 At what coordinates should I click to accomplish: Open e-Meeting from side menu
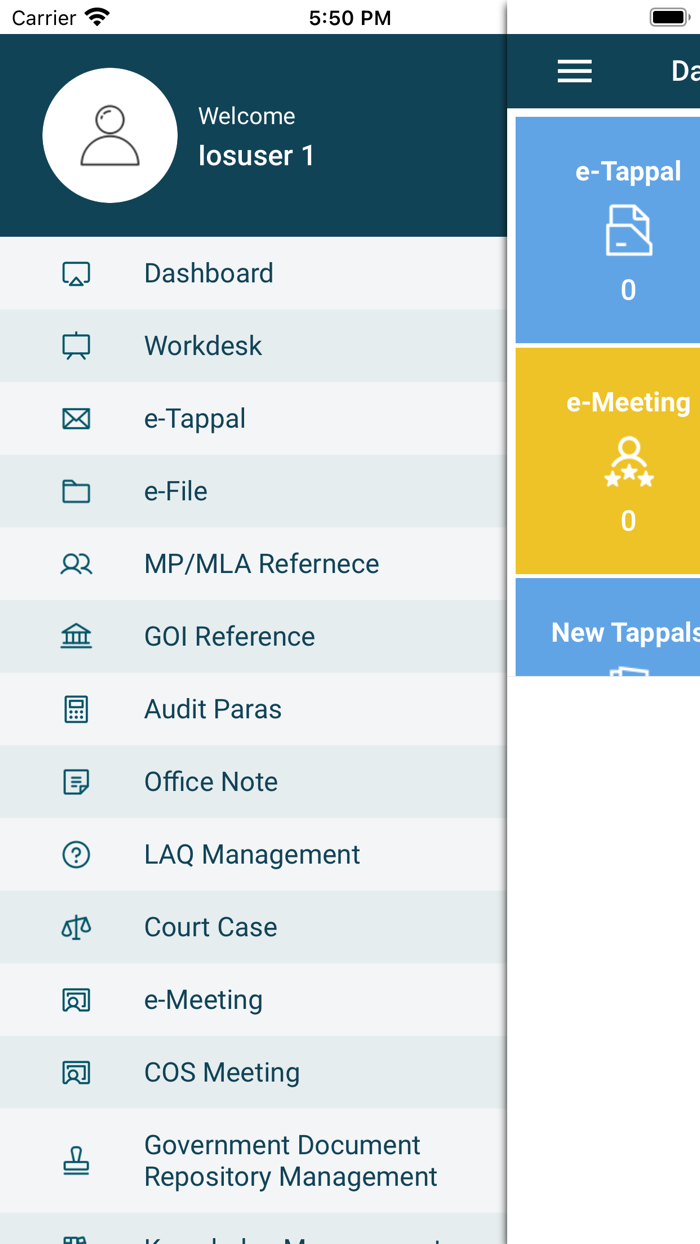click(253, 1000)
